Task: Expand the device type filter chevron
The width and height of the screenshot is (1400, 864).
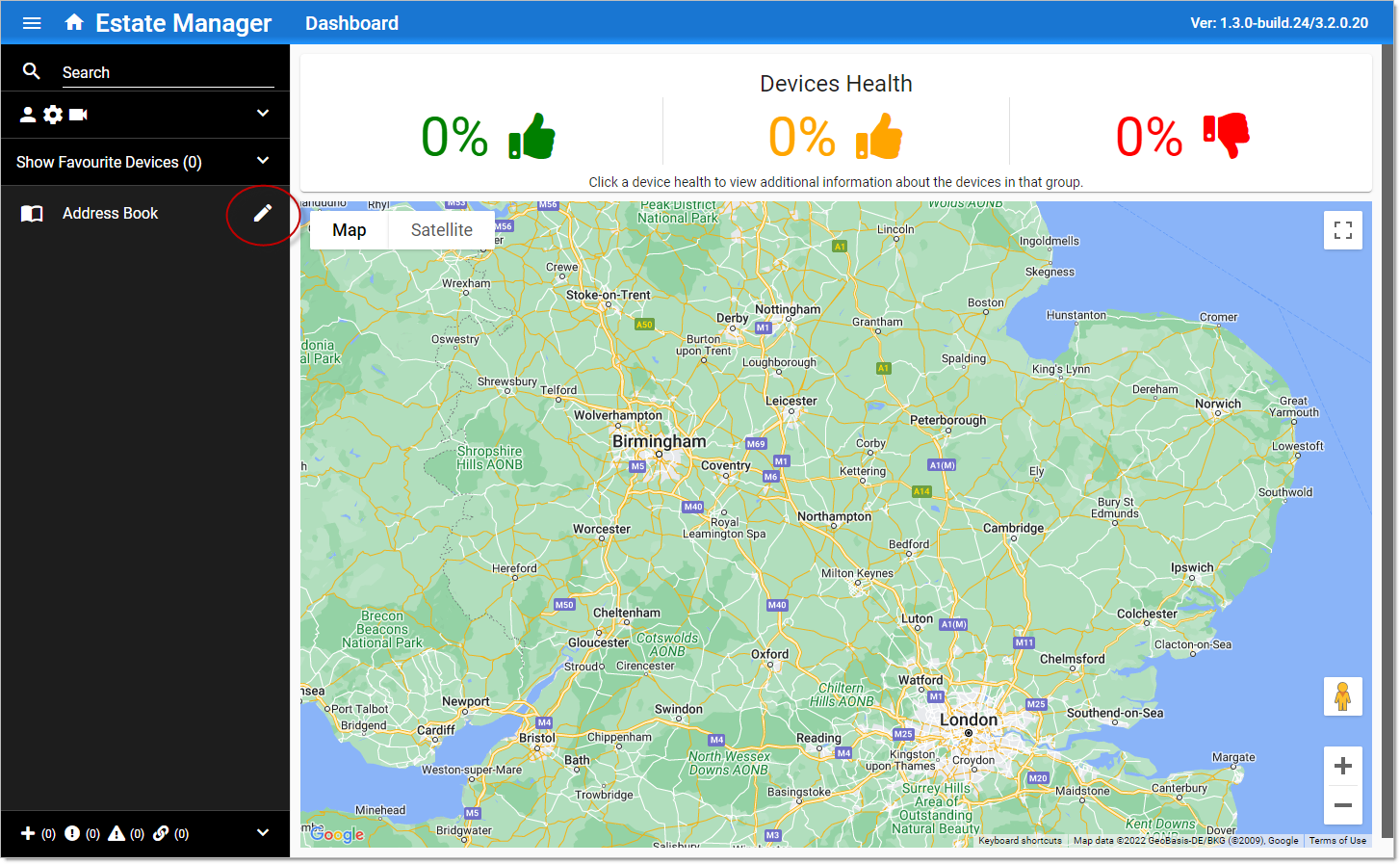Action: [x=263, y=114]
